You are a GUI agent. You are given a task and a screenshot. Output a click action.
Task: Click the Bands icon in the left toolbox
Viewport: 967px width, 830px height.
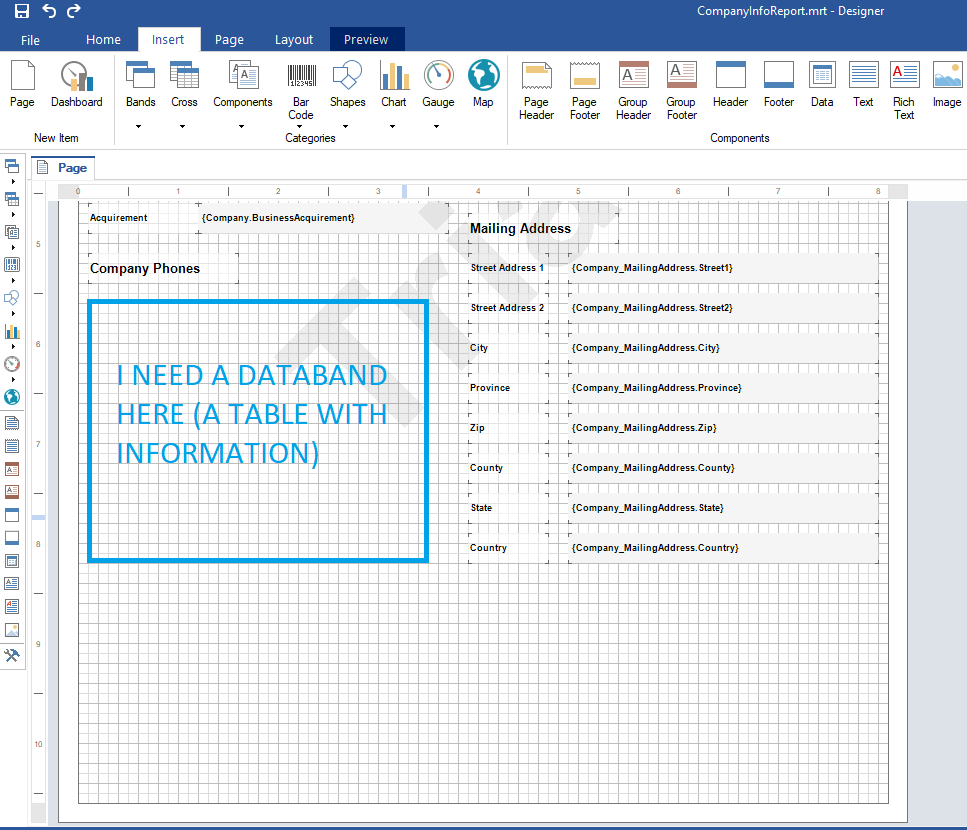pyautogui.click(x=12, y=166)
